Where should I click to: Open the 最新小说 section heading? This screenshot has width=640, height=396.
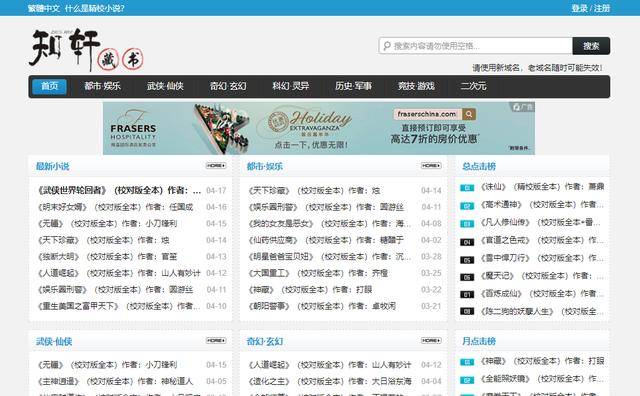coord(53,166)
